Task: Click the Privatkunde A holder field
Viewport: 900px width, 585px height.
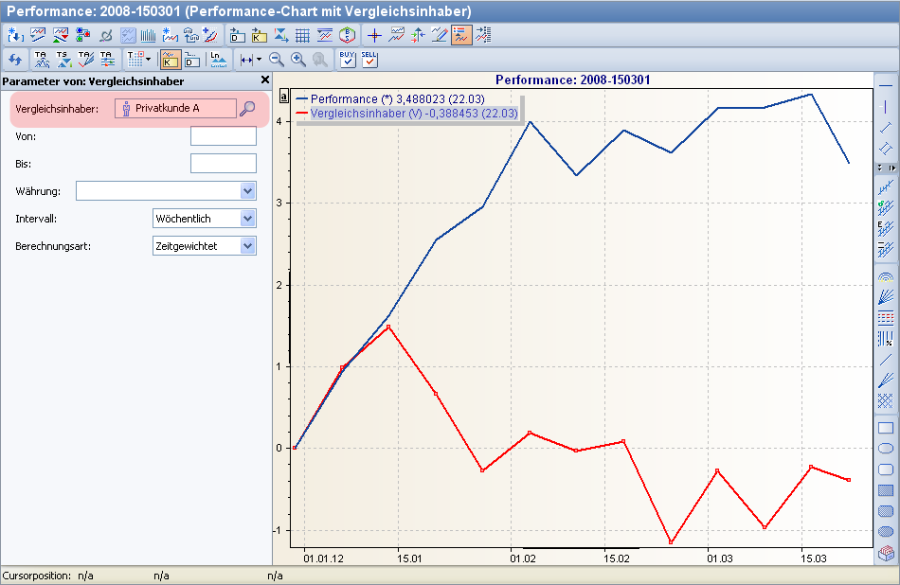Action: tap(176, 108)
